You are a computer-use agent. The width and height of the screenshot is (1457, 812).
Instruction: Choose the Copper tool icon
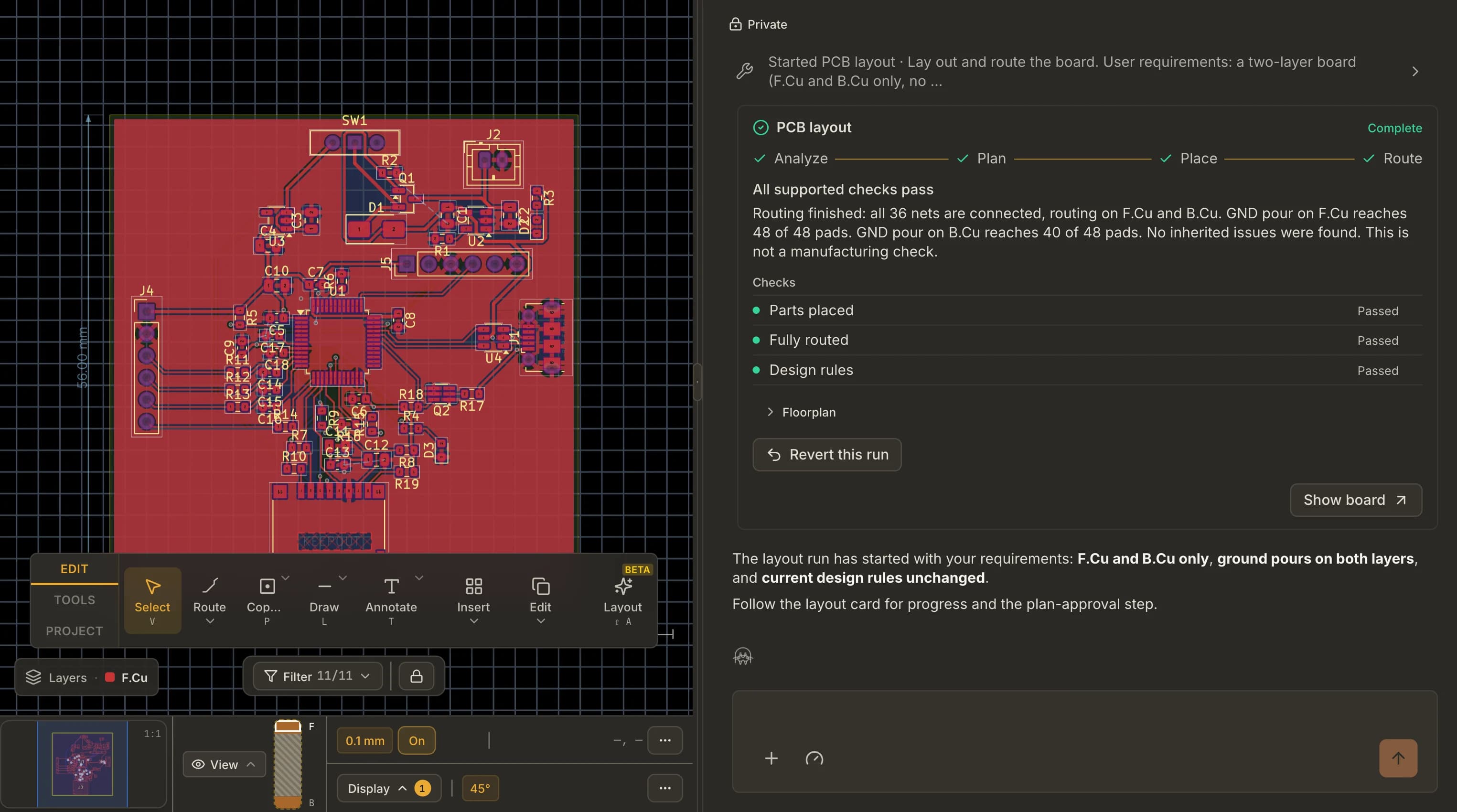pos(267,587)
